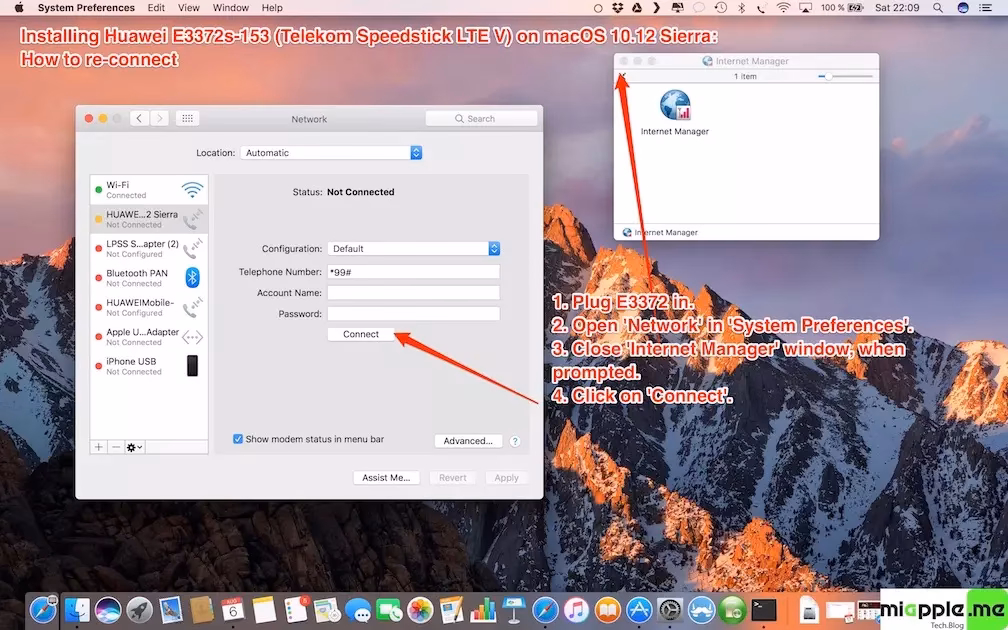
Task: Open Siri from the menu bar
Action: [x=962, y=8]
